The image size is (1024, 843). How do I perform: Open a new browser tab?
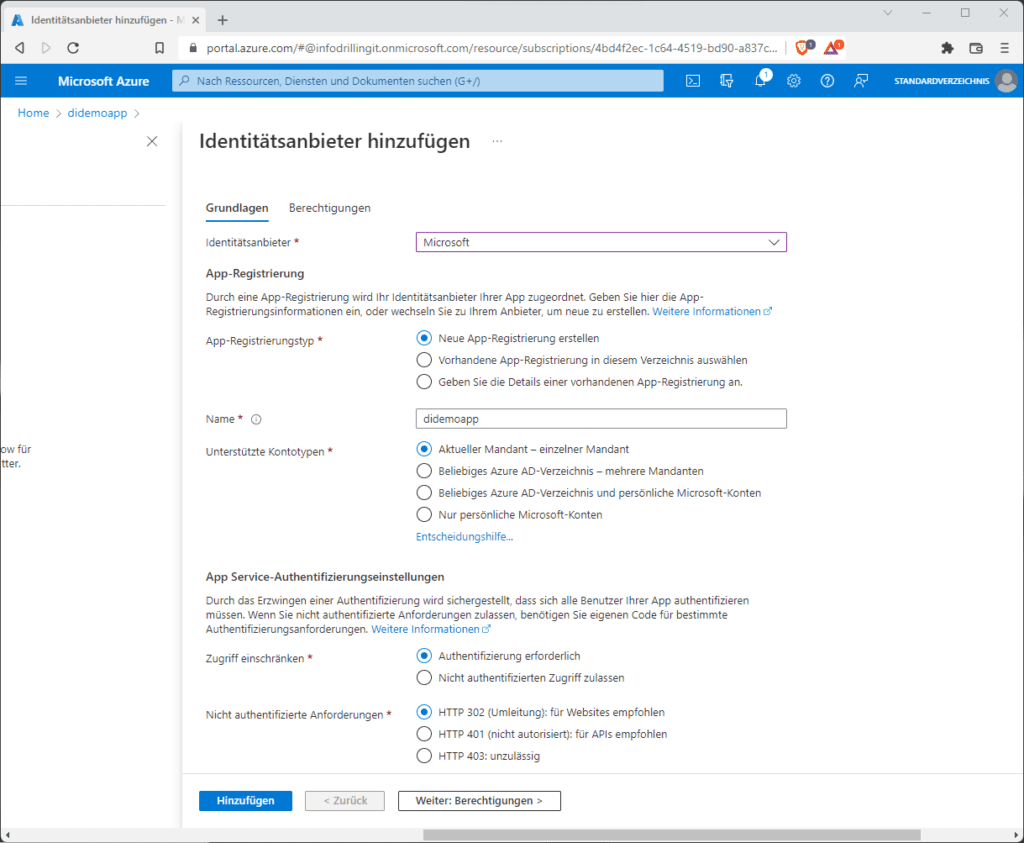pos(223,20)
